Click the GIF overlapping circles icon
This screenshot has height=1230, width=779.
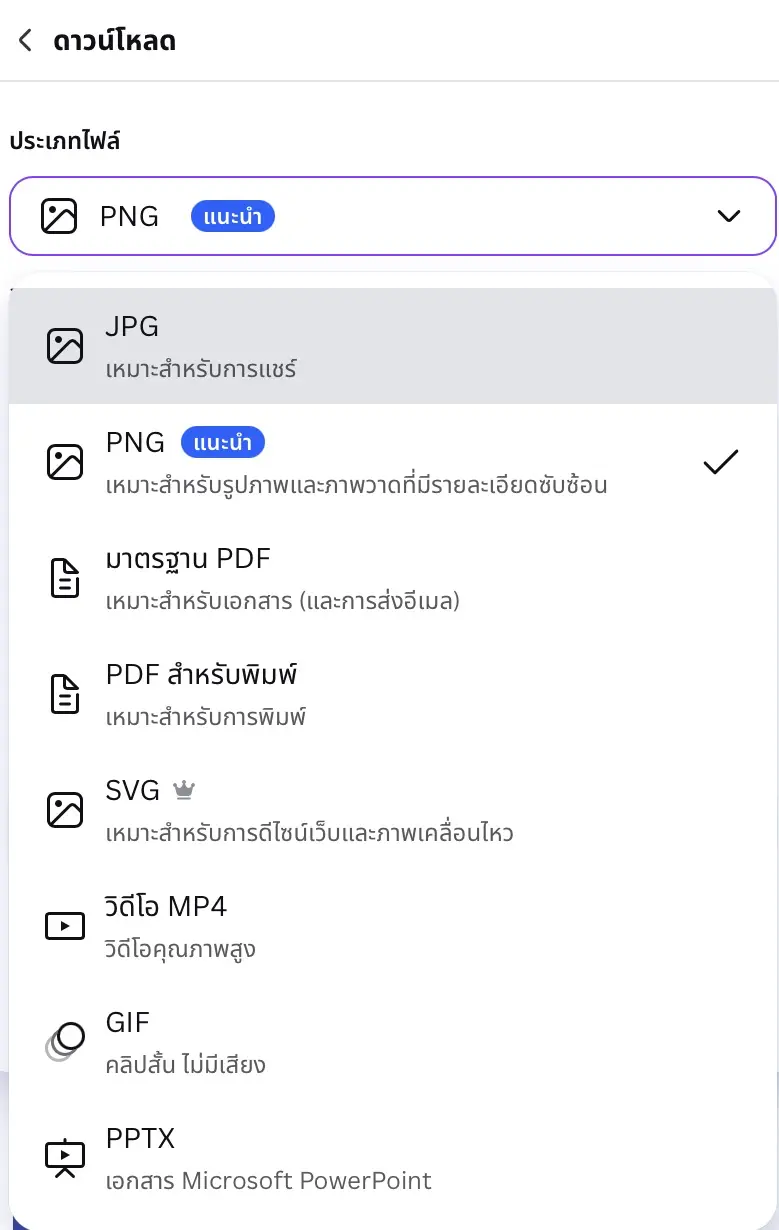click(65, 1042)
